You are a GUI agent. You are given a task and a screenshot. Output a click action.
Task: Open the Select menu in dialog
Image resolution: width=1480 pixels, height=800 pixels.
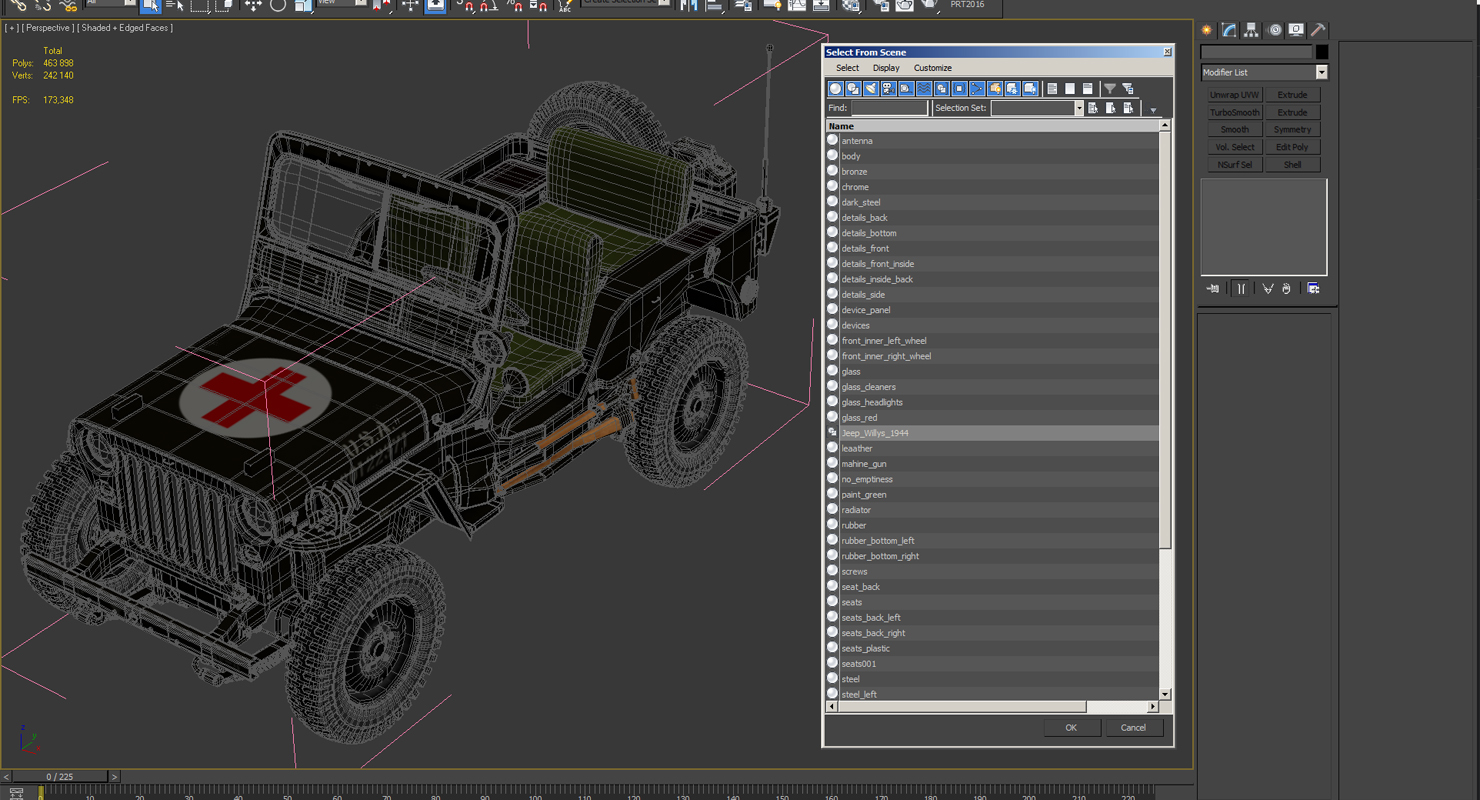click(847, 68)
